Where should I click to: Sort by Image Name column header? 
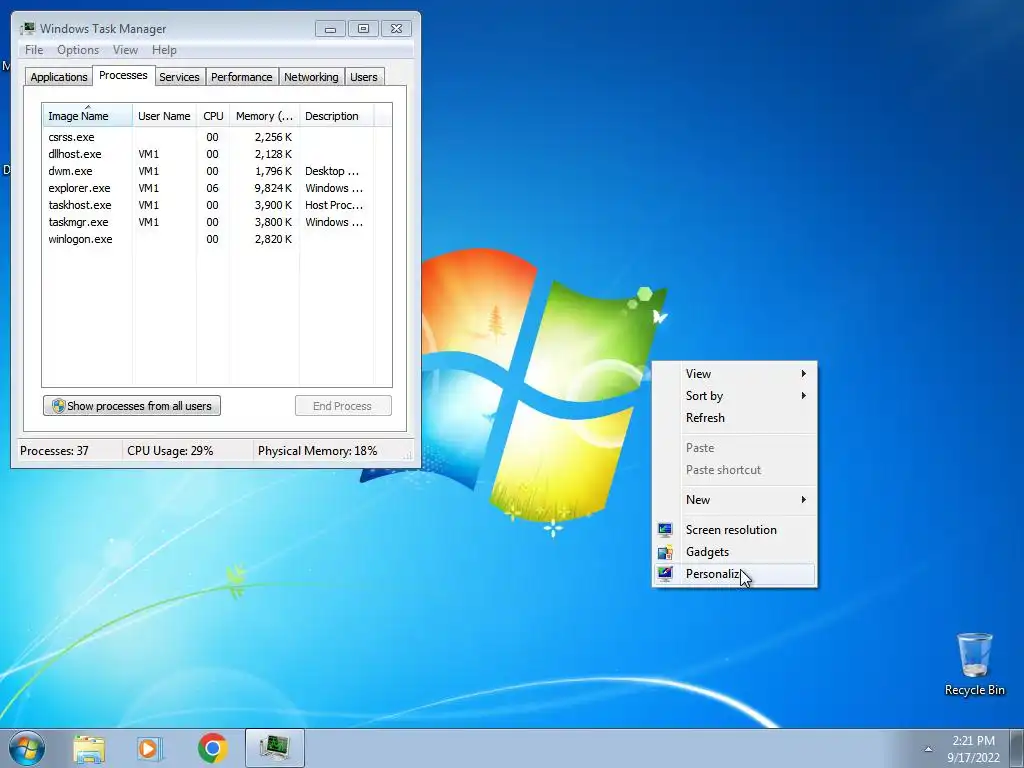(x=87, y=116)
